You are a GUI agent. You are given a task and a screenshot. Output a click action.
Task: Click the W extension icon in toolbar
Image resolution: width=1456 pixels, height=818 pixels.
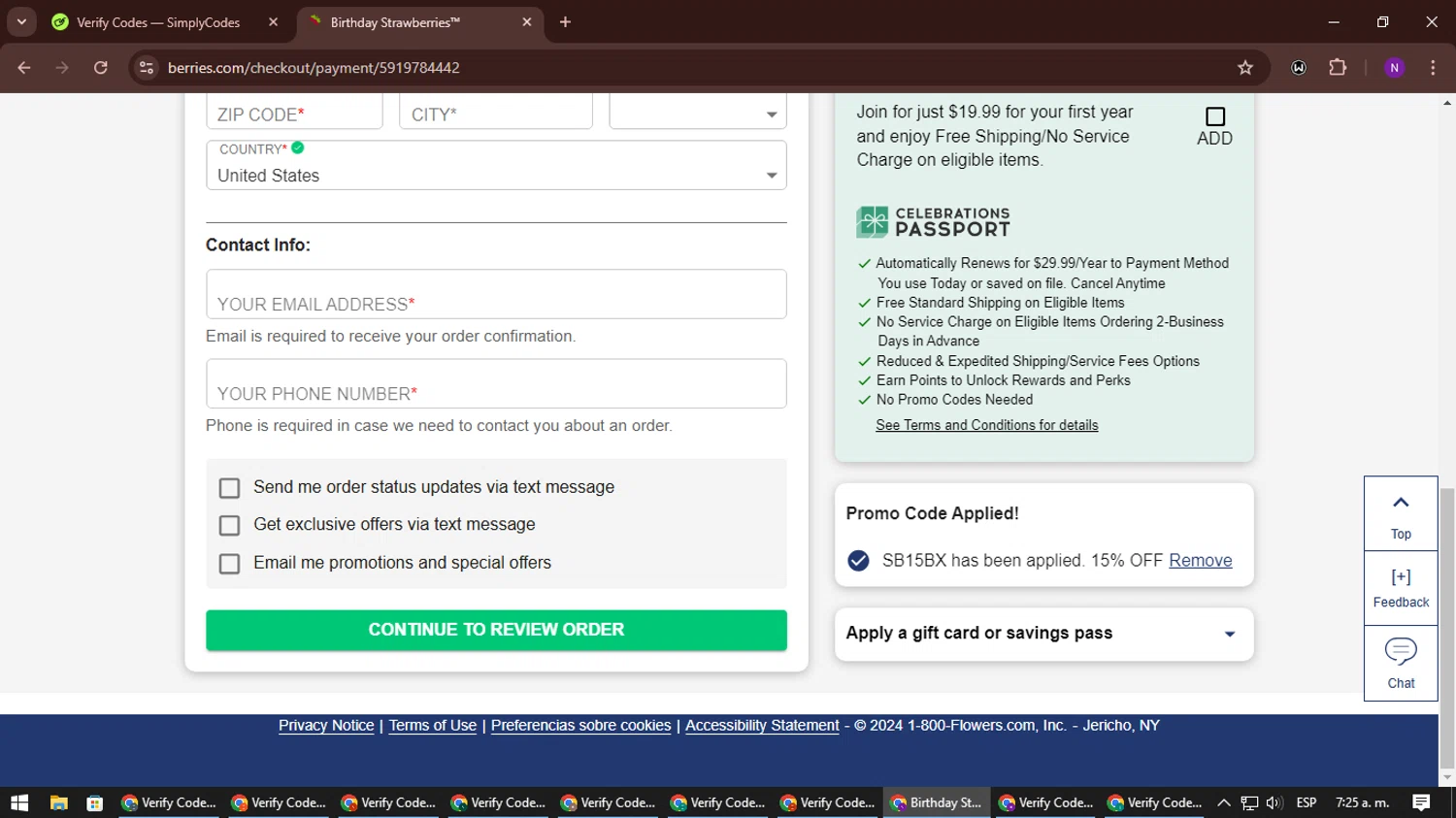[x=1299, y=68]
